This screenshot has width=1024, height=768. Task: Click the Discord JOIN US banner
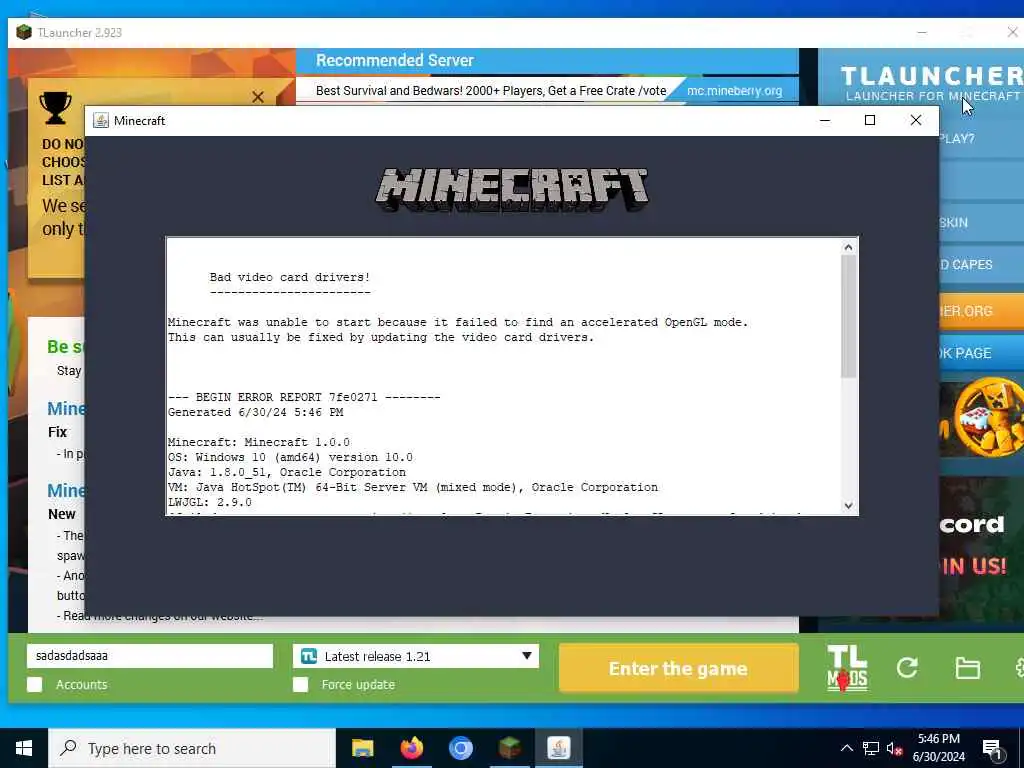(x=982, y=549)
